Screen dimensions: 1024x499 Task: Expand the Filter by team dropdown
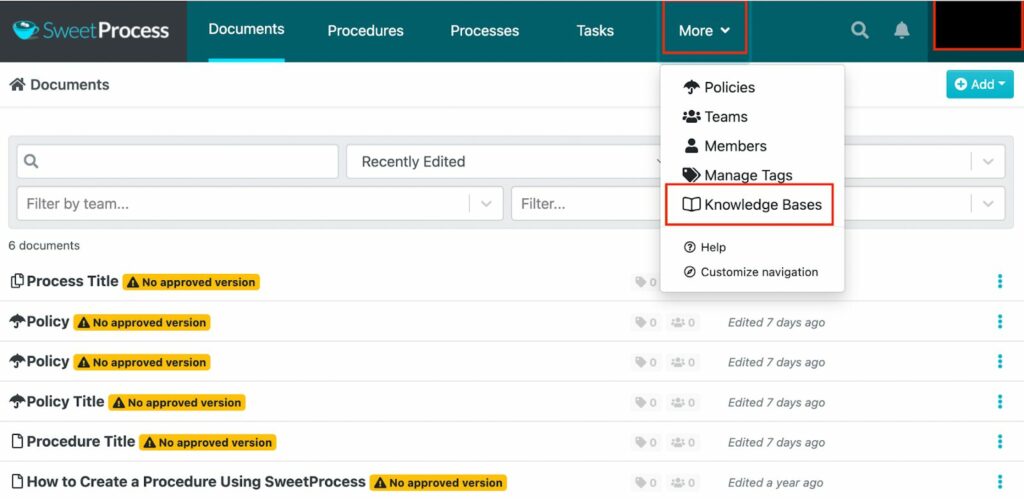[x=486, y=203]
